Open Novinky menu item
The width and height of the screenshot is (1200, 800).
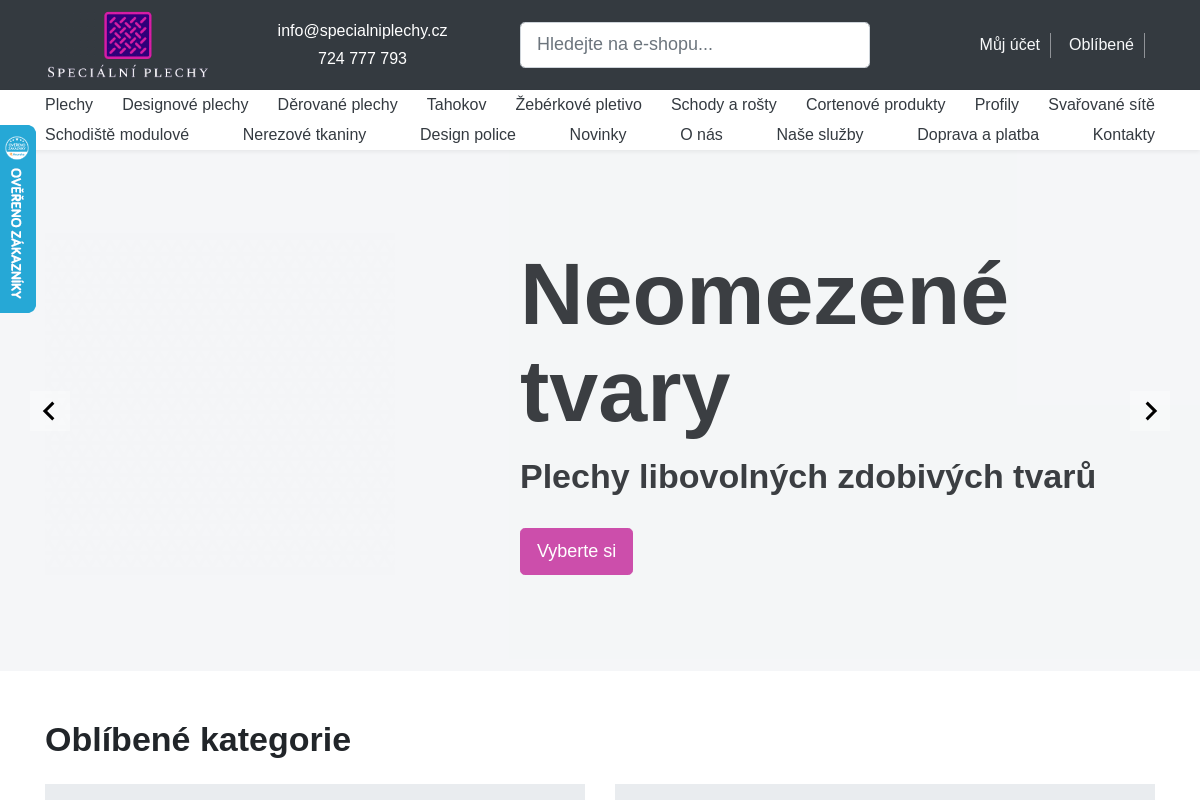click(598, 135)
